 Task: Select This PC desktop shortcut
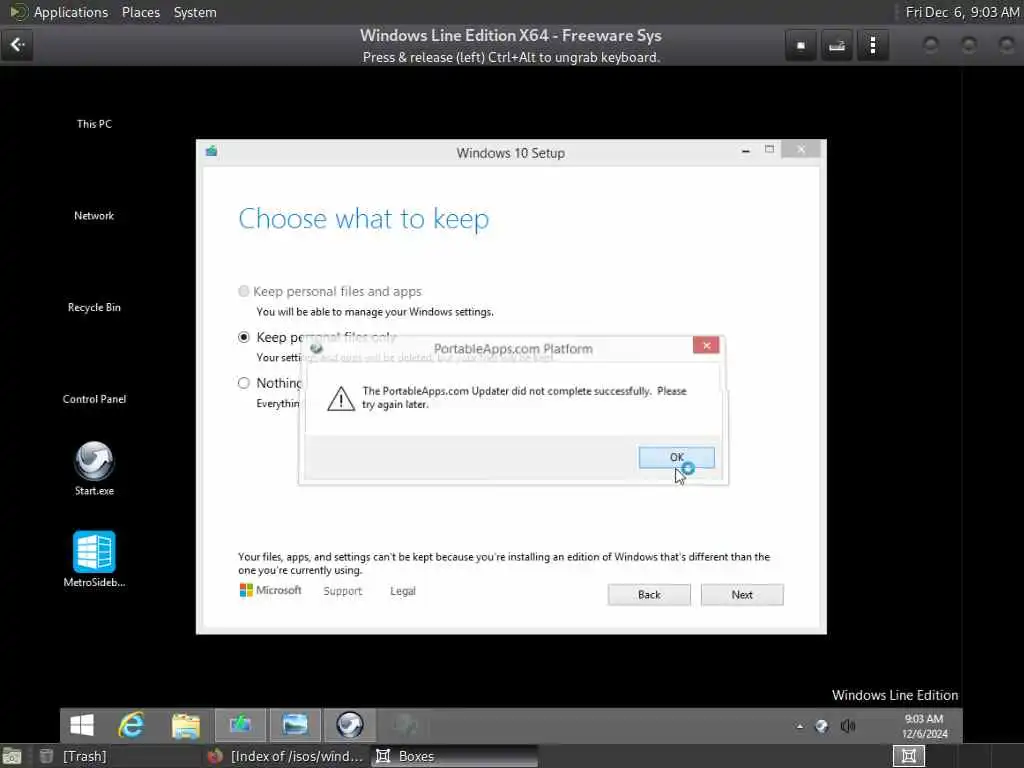click(x=94, y=124)
